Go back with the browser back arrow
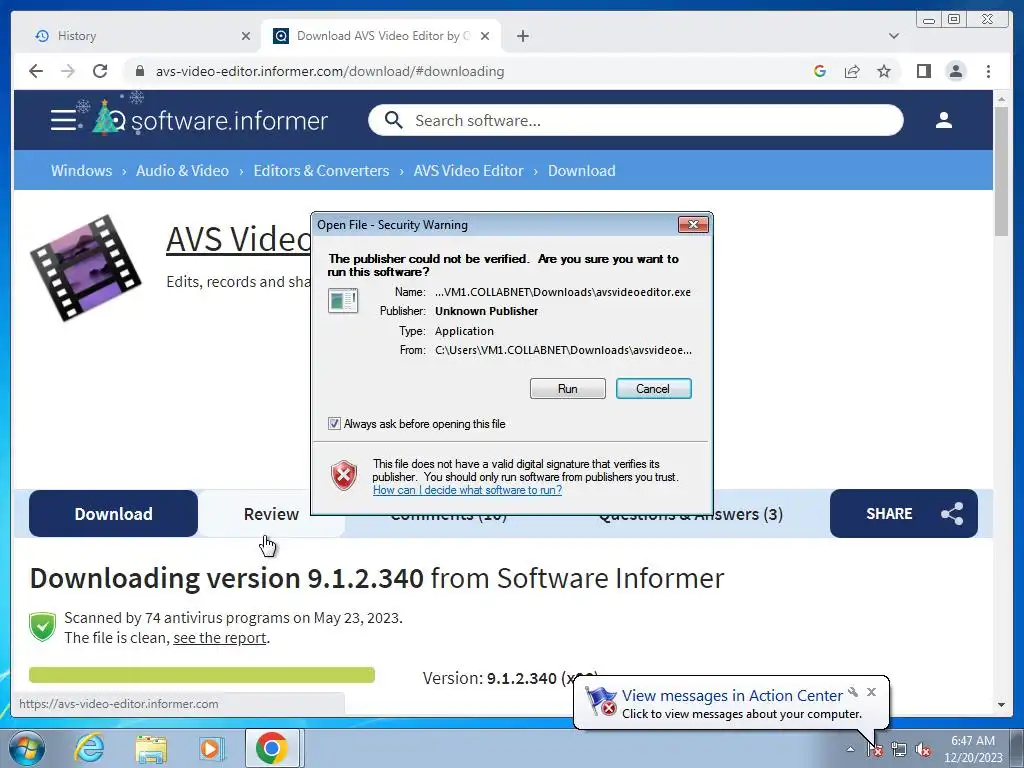1024x768 pixels. [36, 71]
